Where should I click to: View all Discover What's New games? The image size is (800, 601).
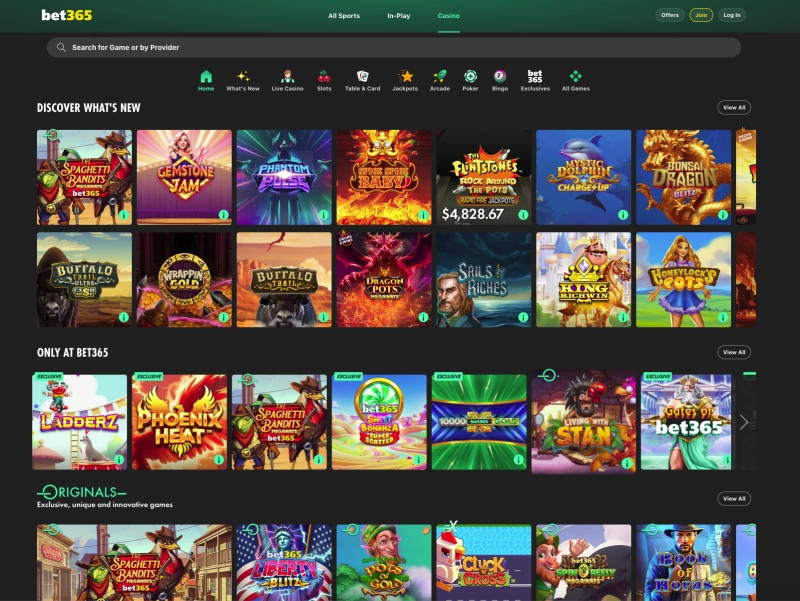(734, 108)
